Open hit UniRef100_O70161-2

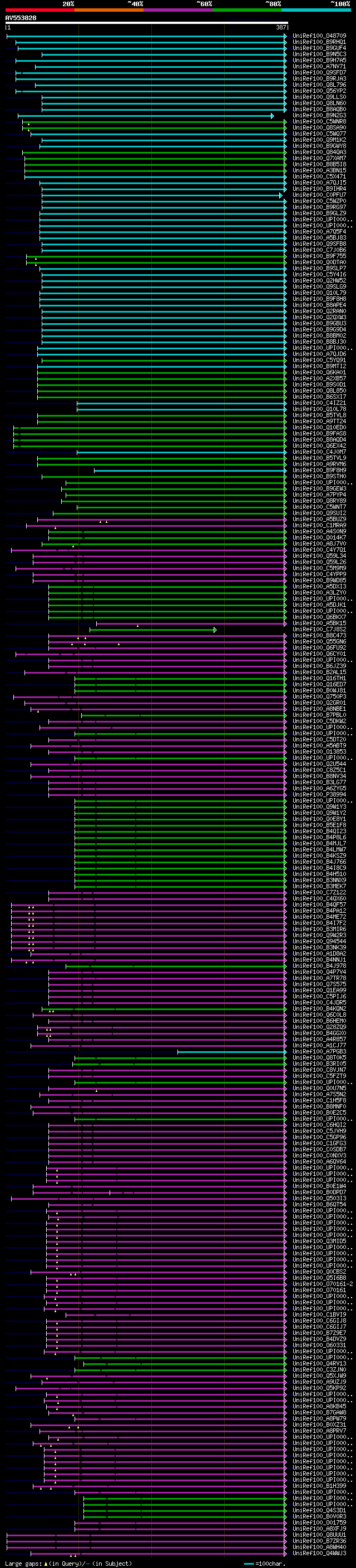pos(323,1284)
